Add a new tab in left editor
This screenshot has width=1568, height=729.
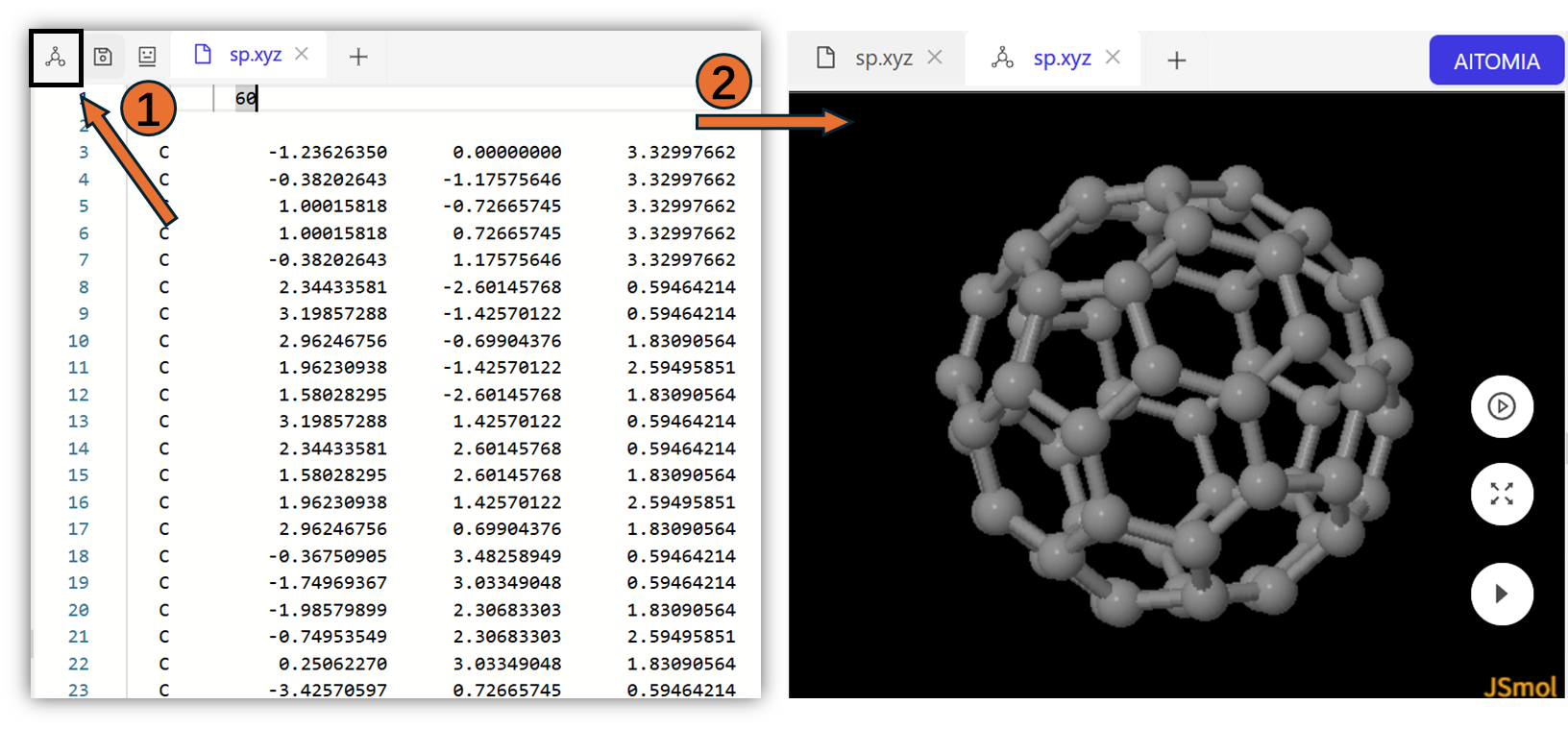click(358, 57)
